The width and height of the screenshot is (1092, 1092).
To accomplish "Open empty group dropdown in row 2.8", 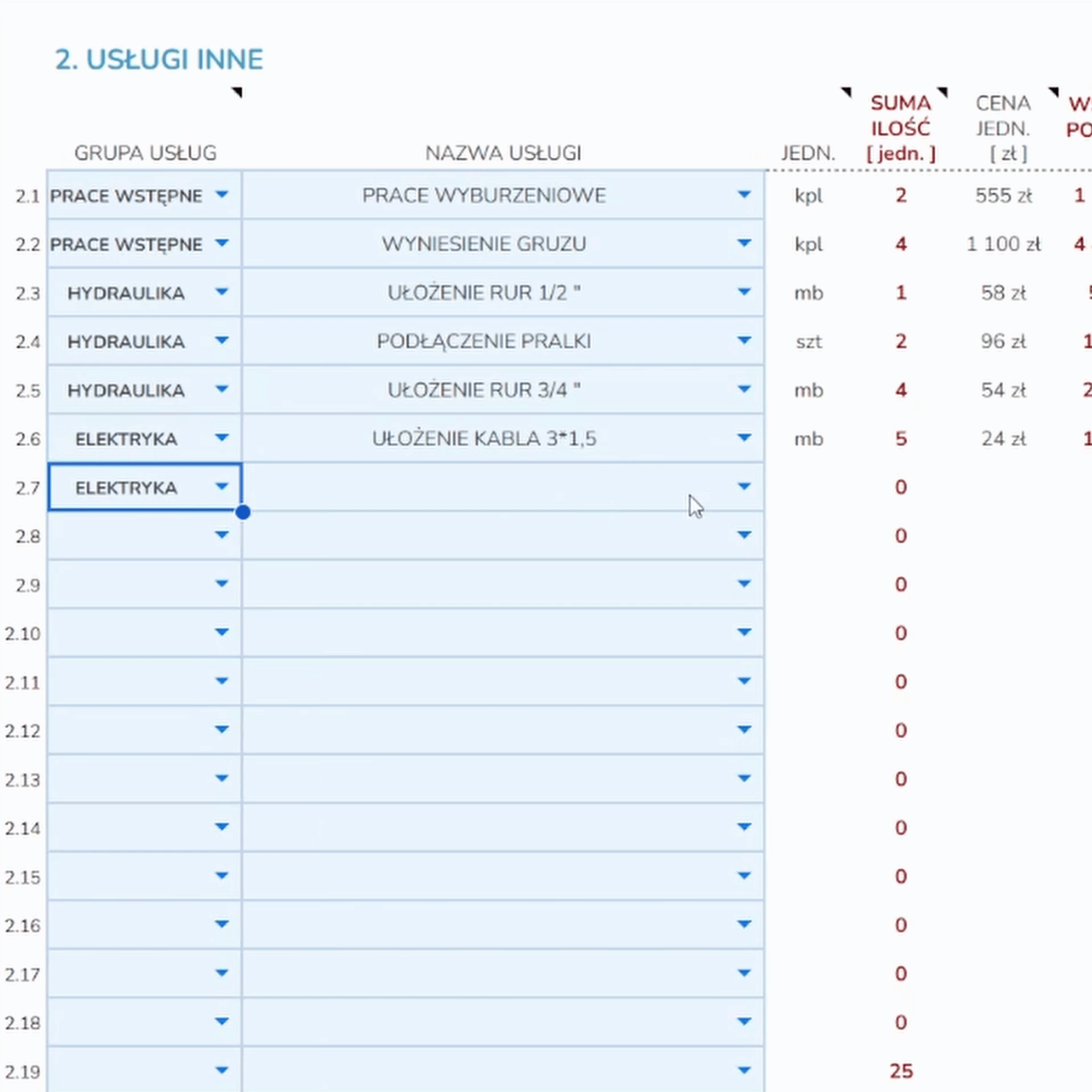I will pos(222,535).
